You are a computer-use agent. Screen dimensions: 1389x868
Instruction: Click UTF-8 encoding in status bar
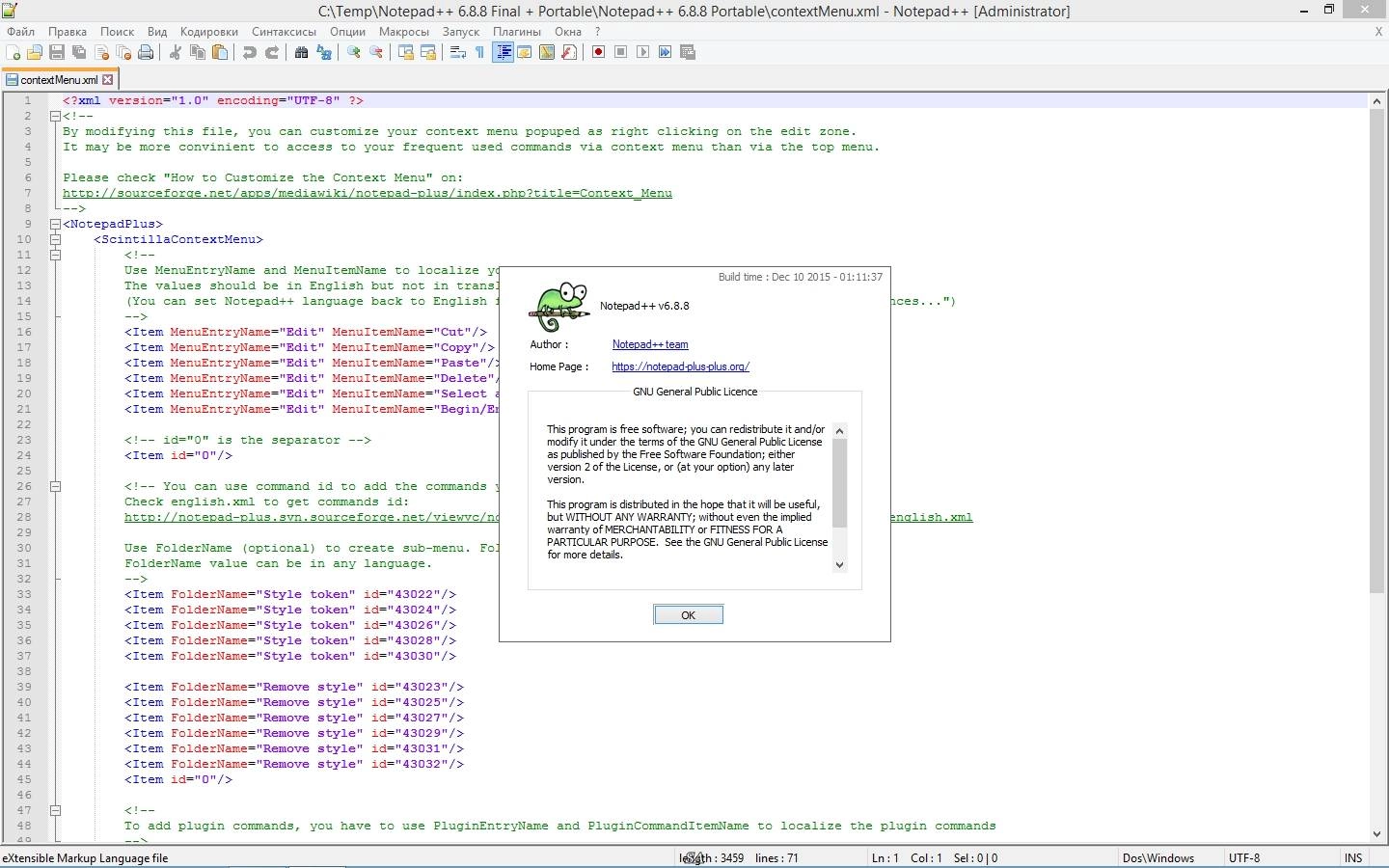click(x=1244, y=857)
